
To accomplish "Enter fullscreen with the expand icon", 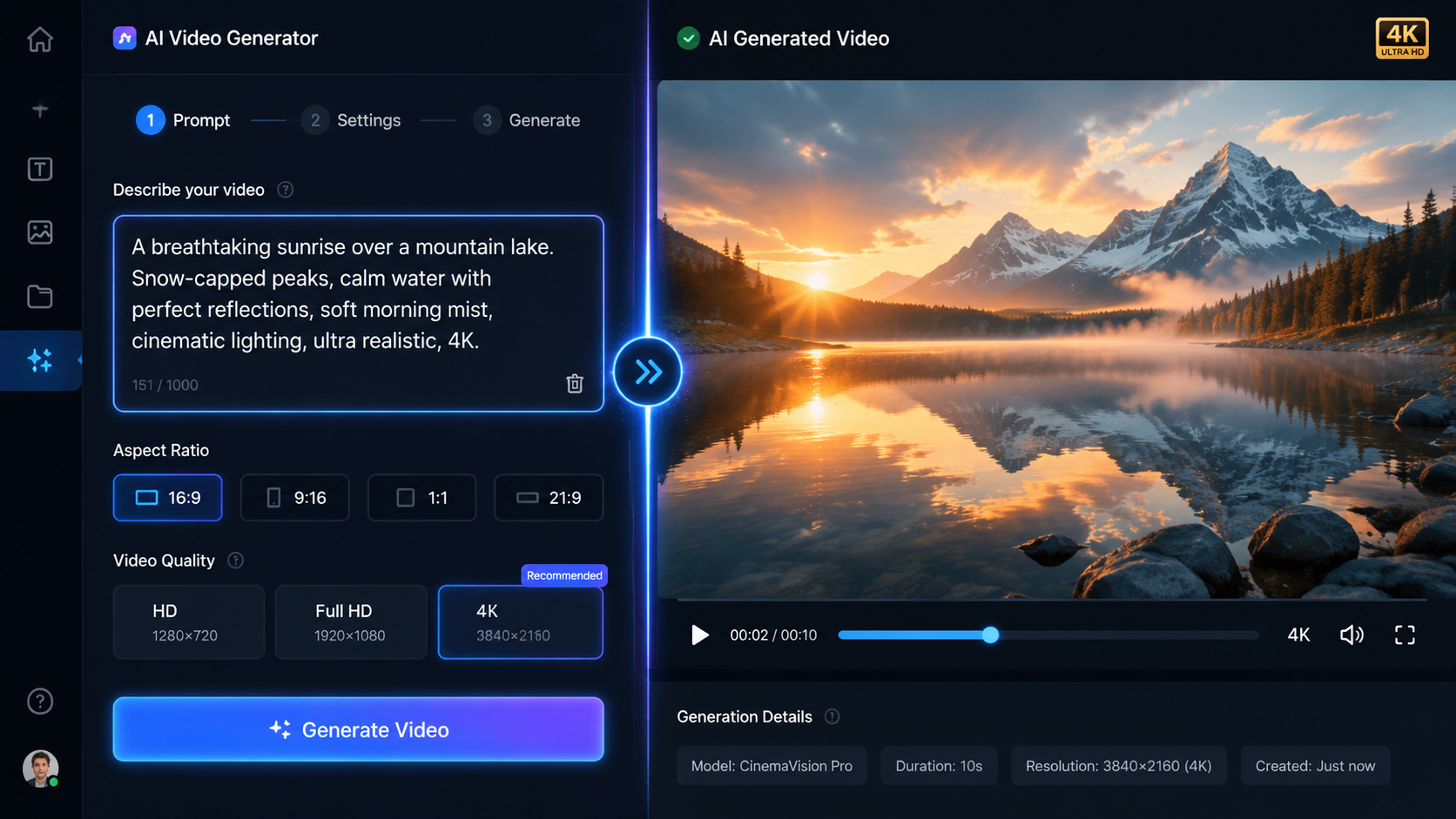I will pyautogui.click(x=1405, y=635).
